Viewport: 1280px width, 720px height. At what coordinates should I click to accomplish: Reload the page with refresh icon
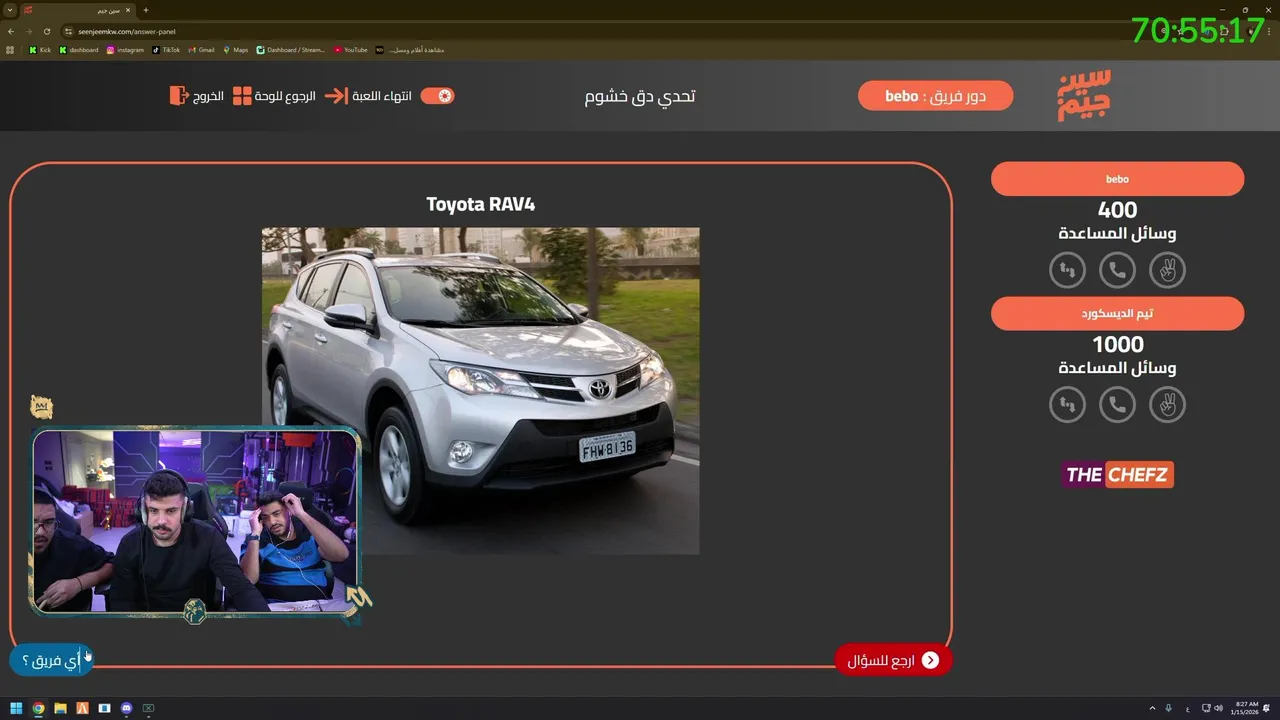point(46,31)
